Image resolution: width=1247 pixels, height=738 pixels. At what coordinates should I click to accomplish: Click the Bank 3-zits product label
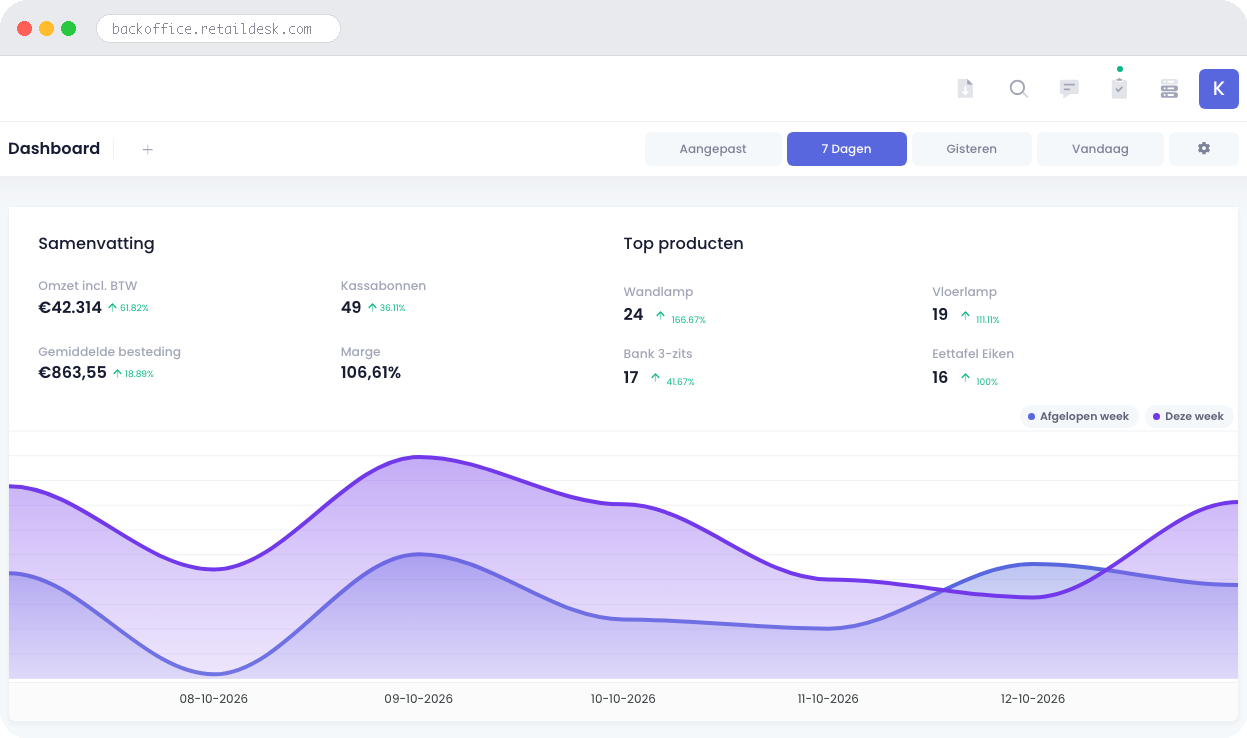[x=658, y=354]
